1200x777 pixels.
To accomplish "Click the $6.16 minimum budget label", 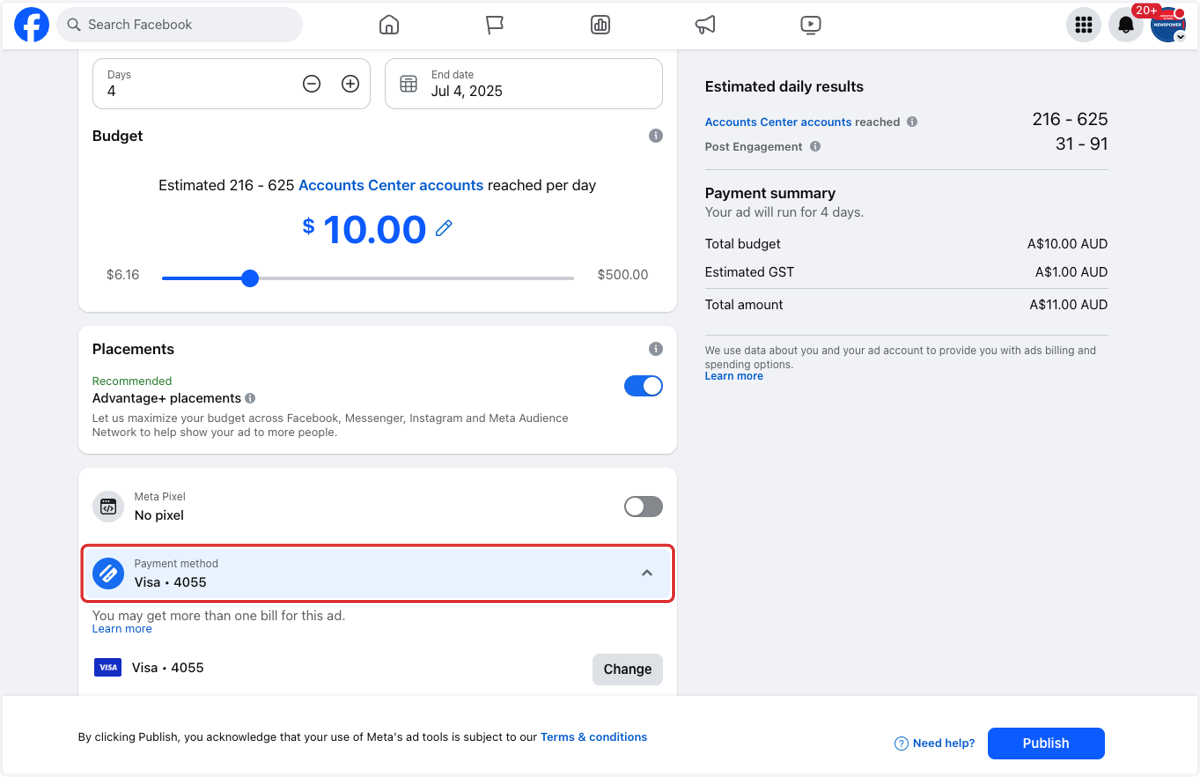I will click(x=123, y=274).
